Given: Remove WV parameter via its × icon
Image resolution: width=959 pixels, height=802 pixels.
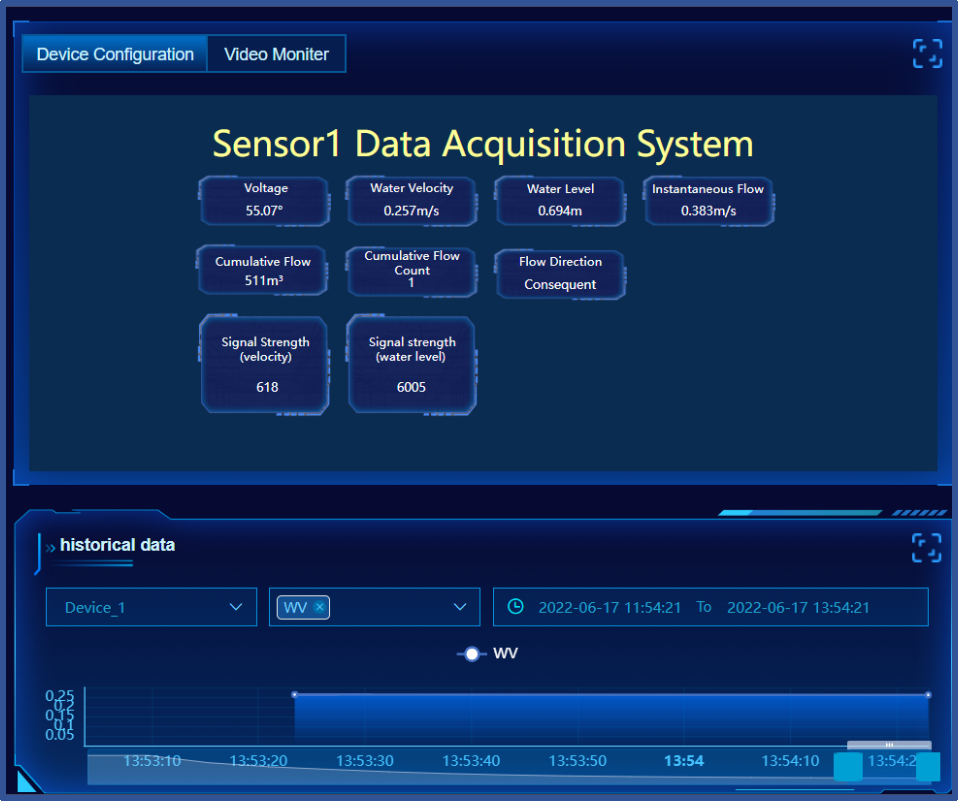Looking at the screenshot, I should click(x=318, y=606).
